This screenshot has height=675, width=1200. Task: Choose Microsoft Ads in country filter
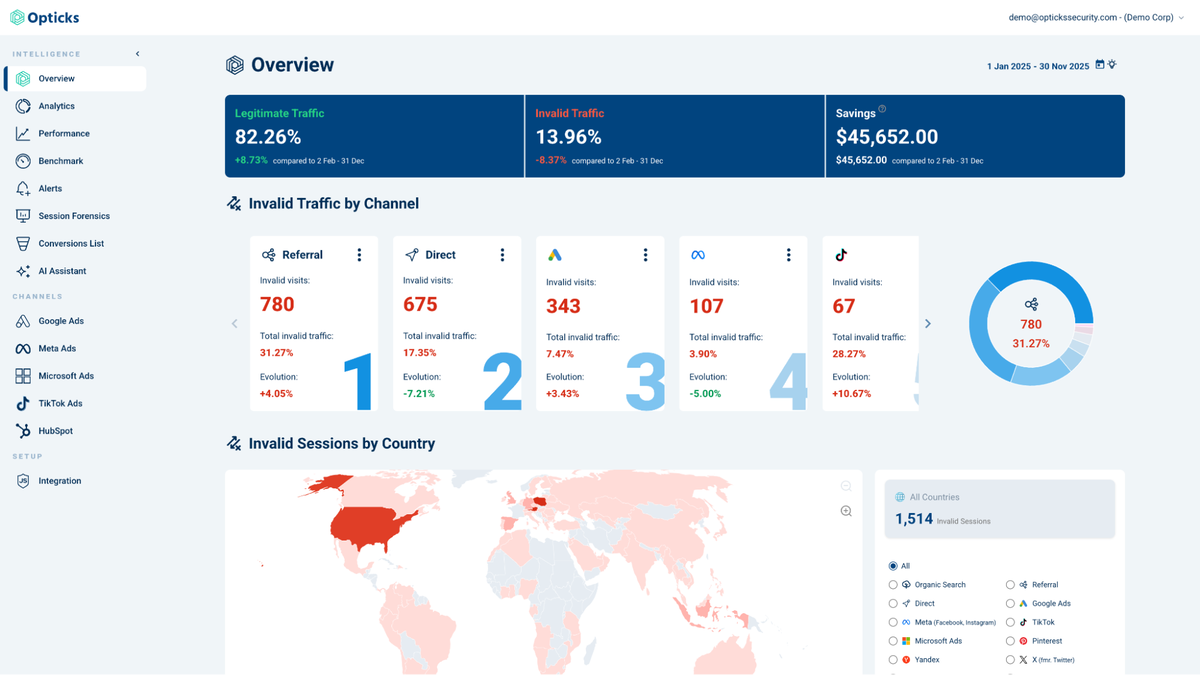tap(891, 640)
